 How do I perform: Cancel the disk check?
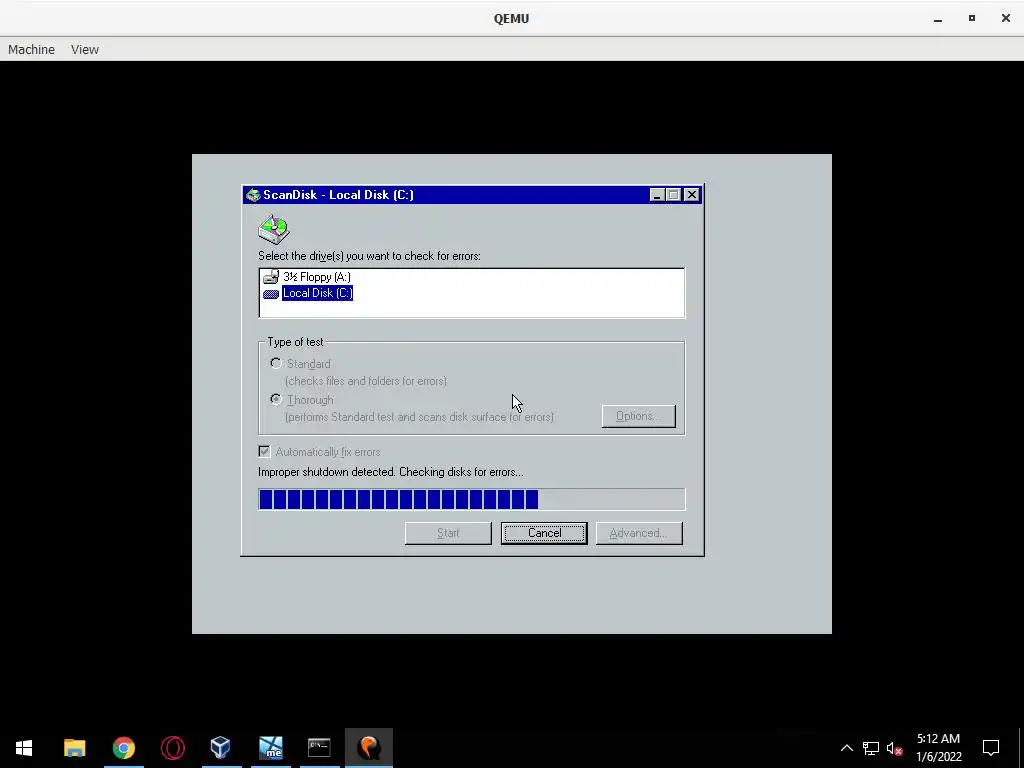pyautogui.click(x=544, y=533)
